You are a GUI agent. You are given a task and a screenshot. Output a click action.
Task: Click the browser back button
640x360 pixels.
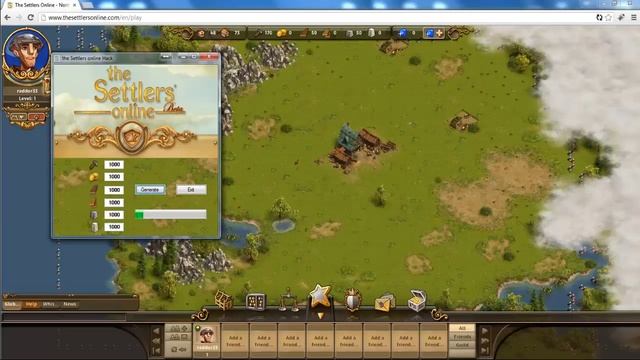tap(8, 18)
